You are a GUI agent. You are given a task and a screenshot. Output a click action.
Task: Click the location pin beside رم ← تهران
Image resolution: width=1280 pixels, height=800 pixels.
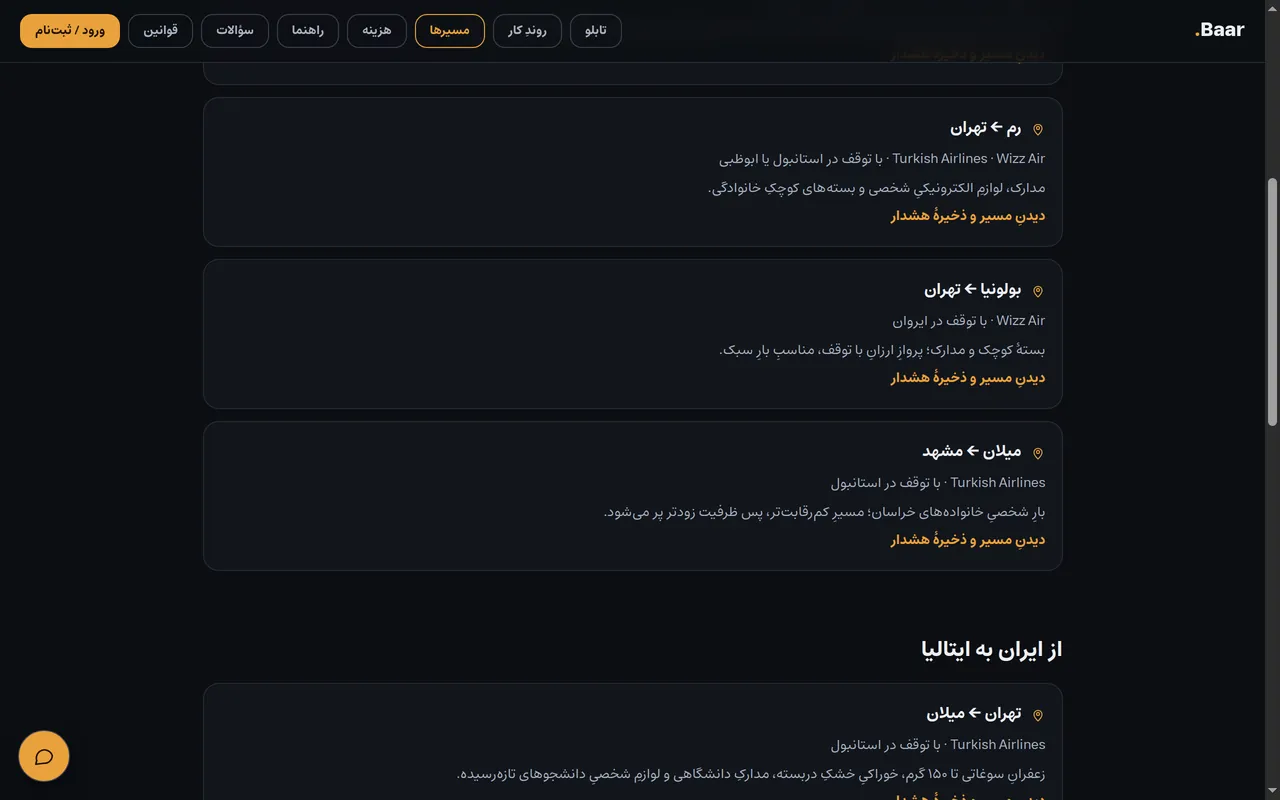(x=1038, y=130)
